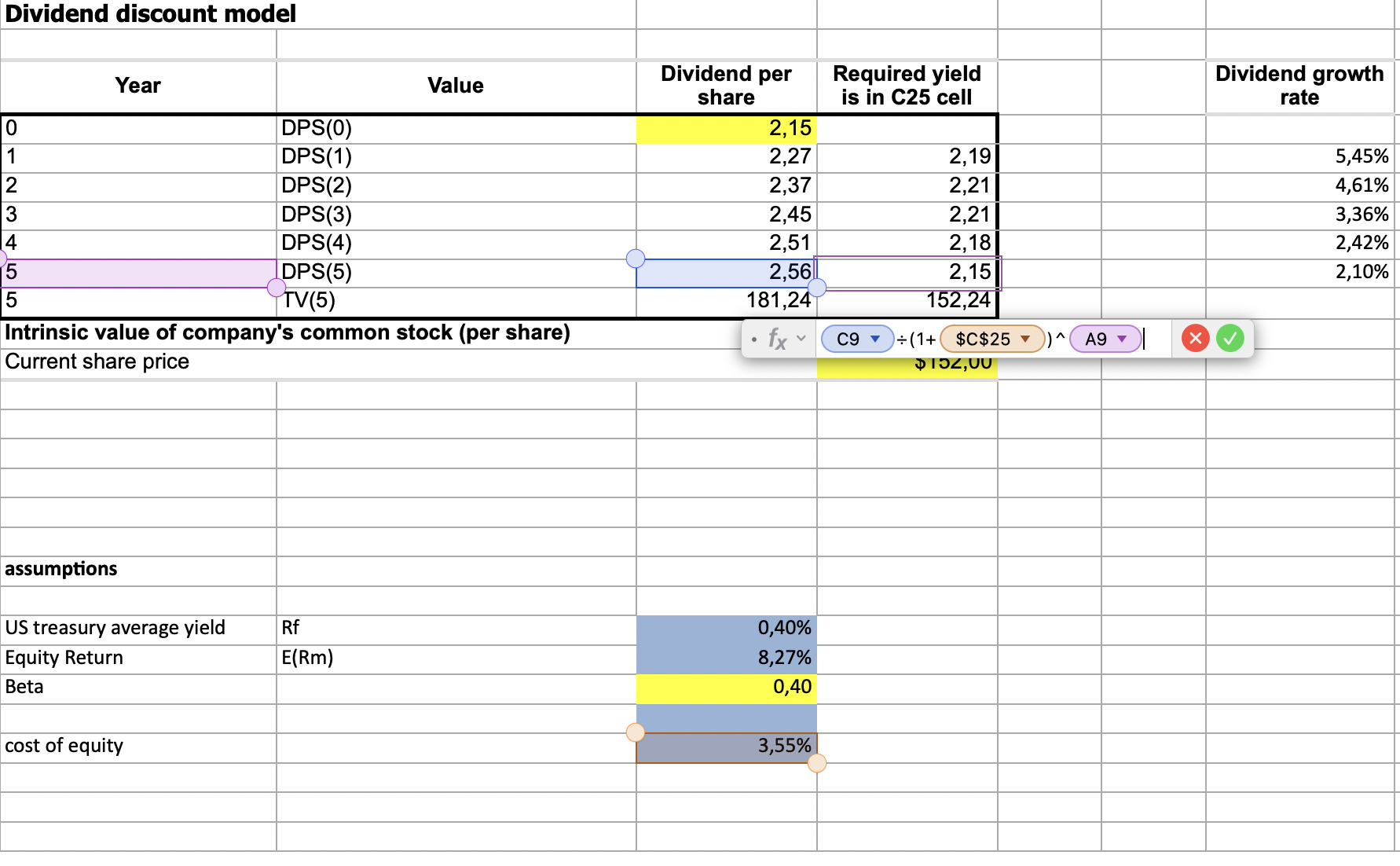
Task: Open A9 reference token dropdown arrow
Action: [1122, 339]
